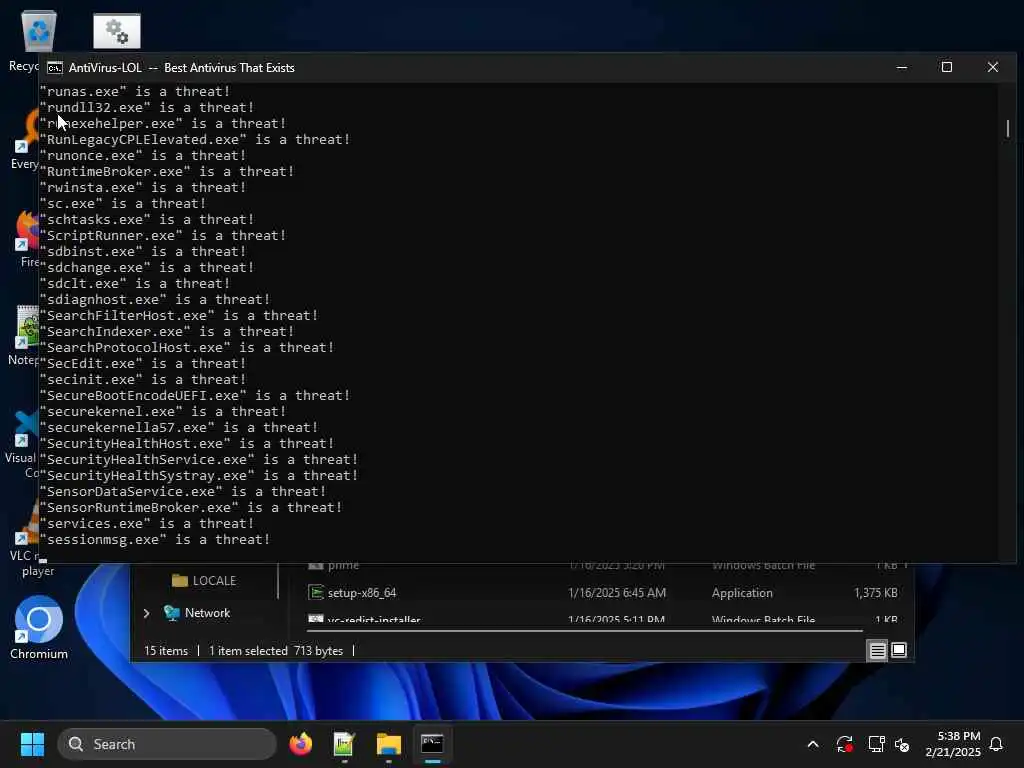This screenshot has width=1024, height=768.
Task: Click the muted volume tray icon
Action: (x=902, y=744)
